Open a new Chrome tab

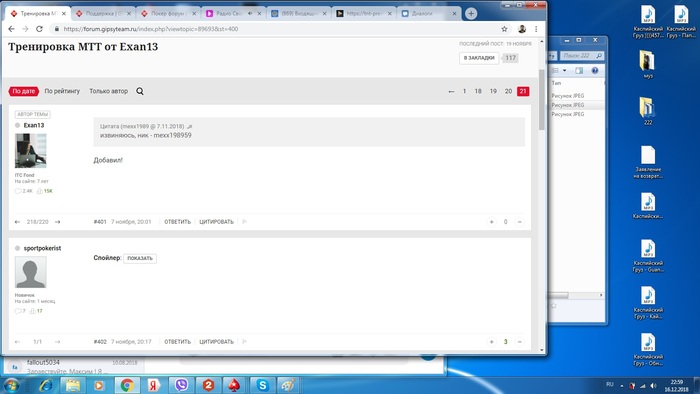[471, 13]
